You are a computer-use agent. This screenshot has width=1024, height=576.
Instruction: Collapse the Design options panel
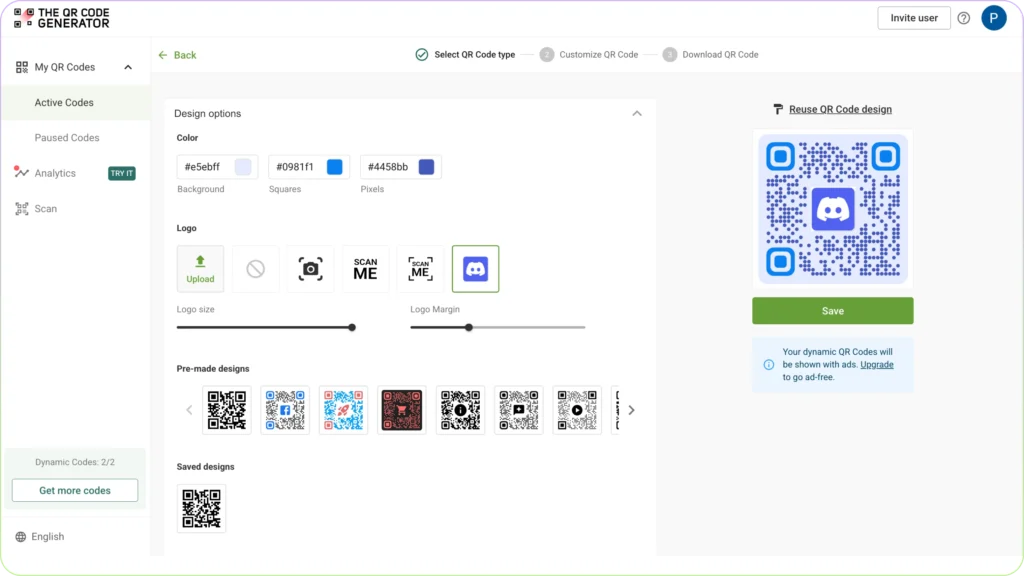(x=637, y=113)
